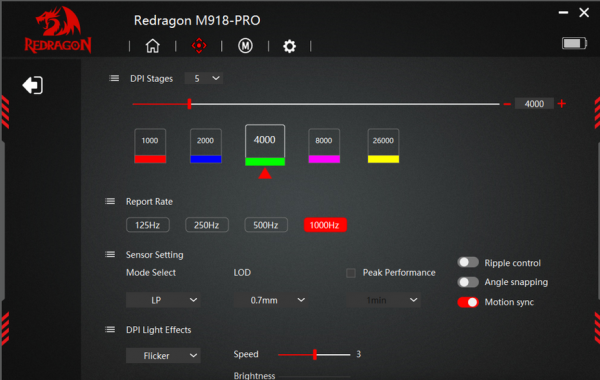The image size is (600, 380).
Task: Open the DPI crosshair settings tab
Action: tap(199, 46)
